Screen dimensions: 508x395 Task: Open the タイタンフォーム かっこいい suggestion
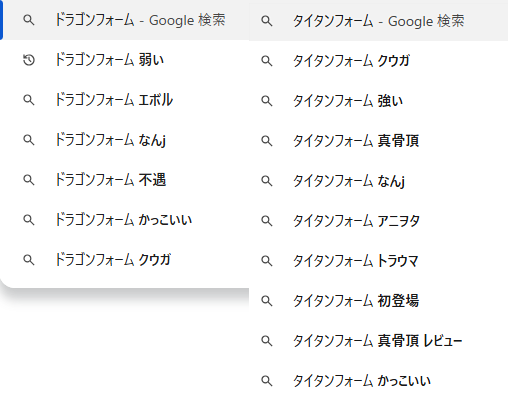[x=378, y=381]
